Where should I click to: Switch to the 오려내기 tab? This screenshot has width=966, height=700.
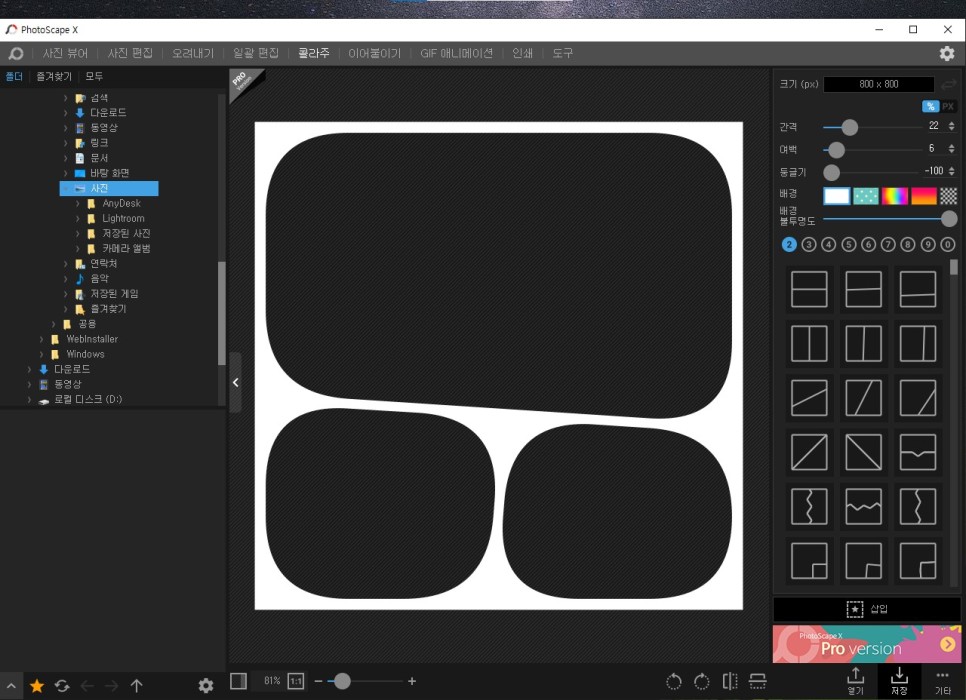(193, 54)
